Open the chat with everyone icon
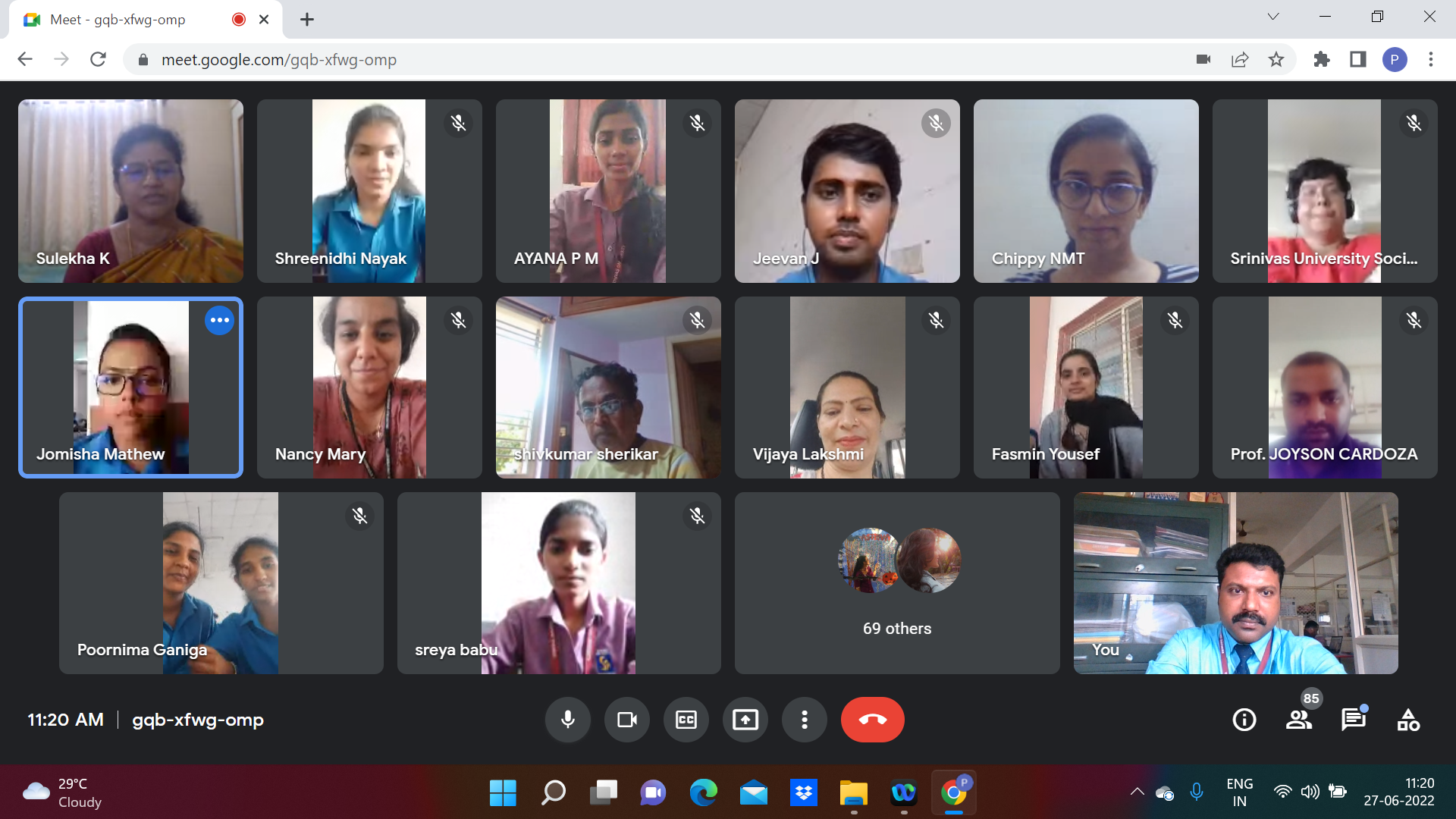Image resolution: width=1456 pixels, height=819 pixels. click(x=1353, y=720)
